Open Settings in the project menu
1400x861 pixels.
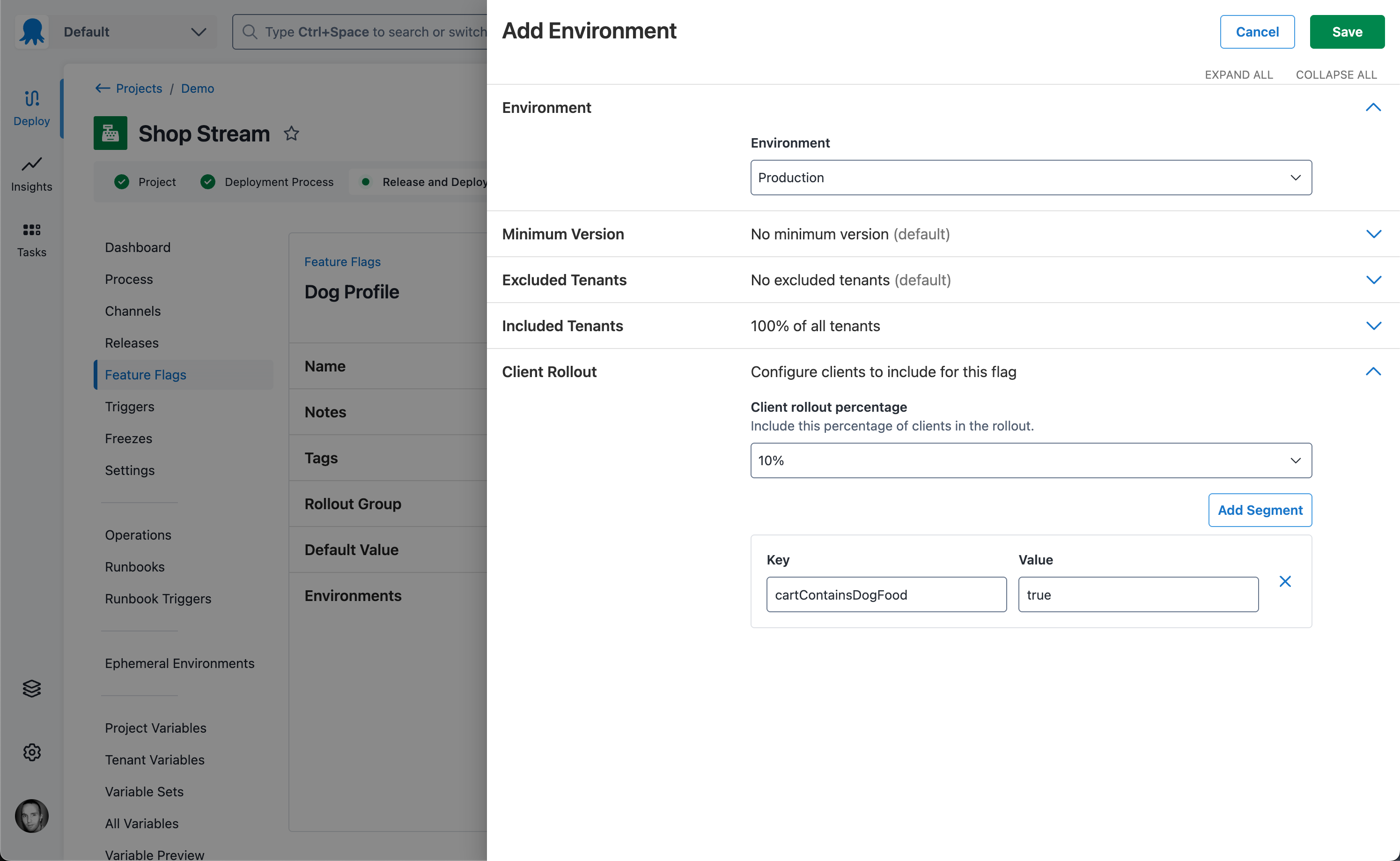pos(130,470)
